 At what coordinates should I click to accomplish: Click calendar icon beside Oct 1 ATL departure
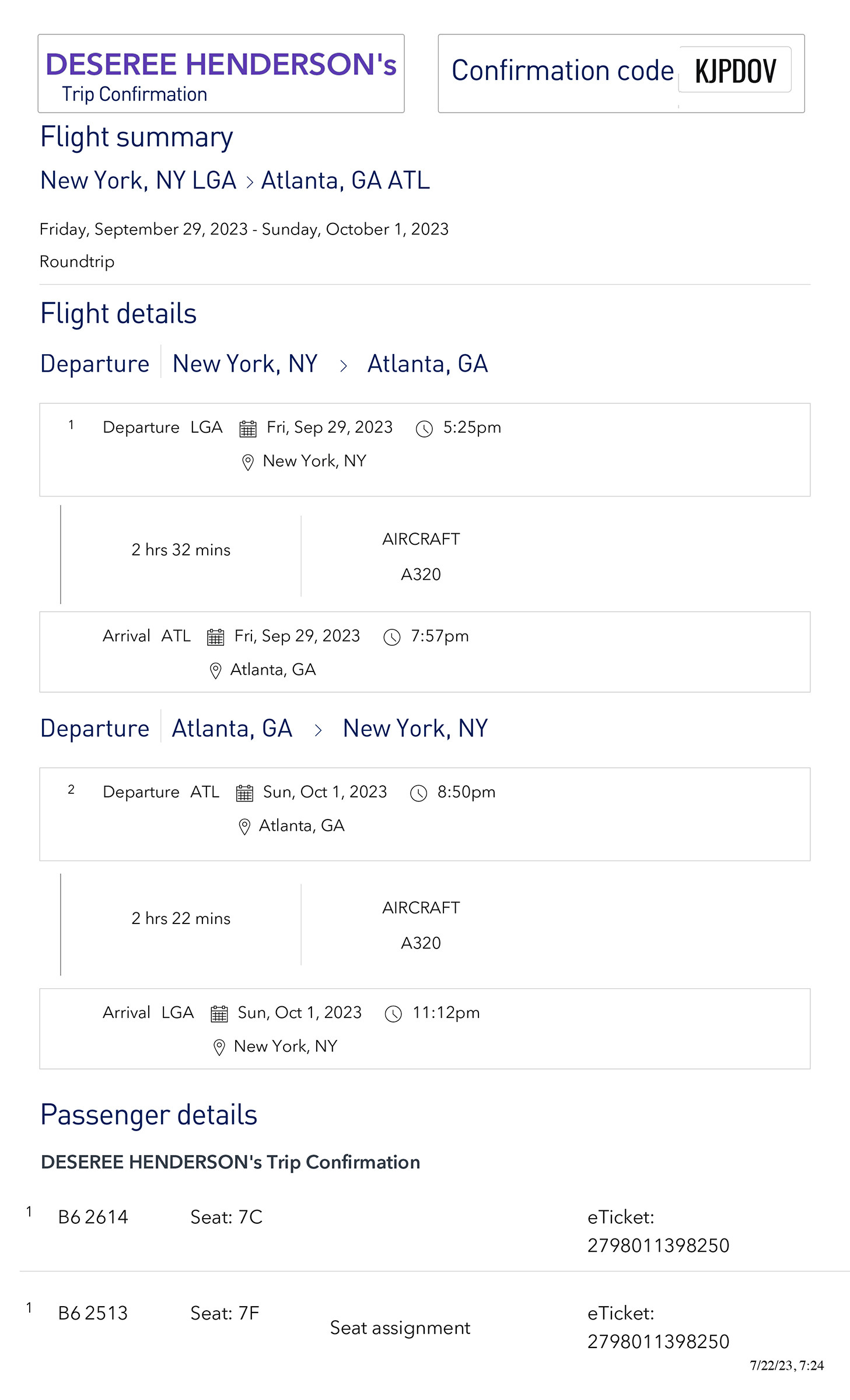pyautogui.click(x=244, y=793)
